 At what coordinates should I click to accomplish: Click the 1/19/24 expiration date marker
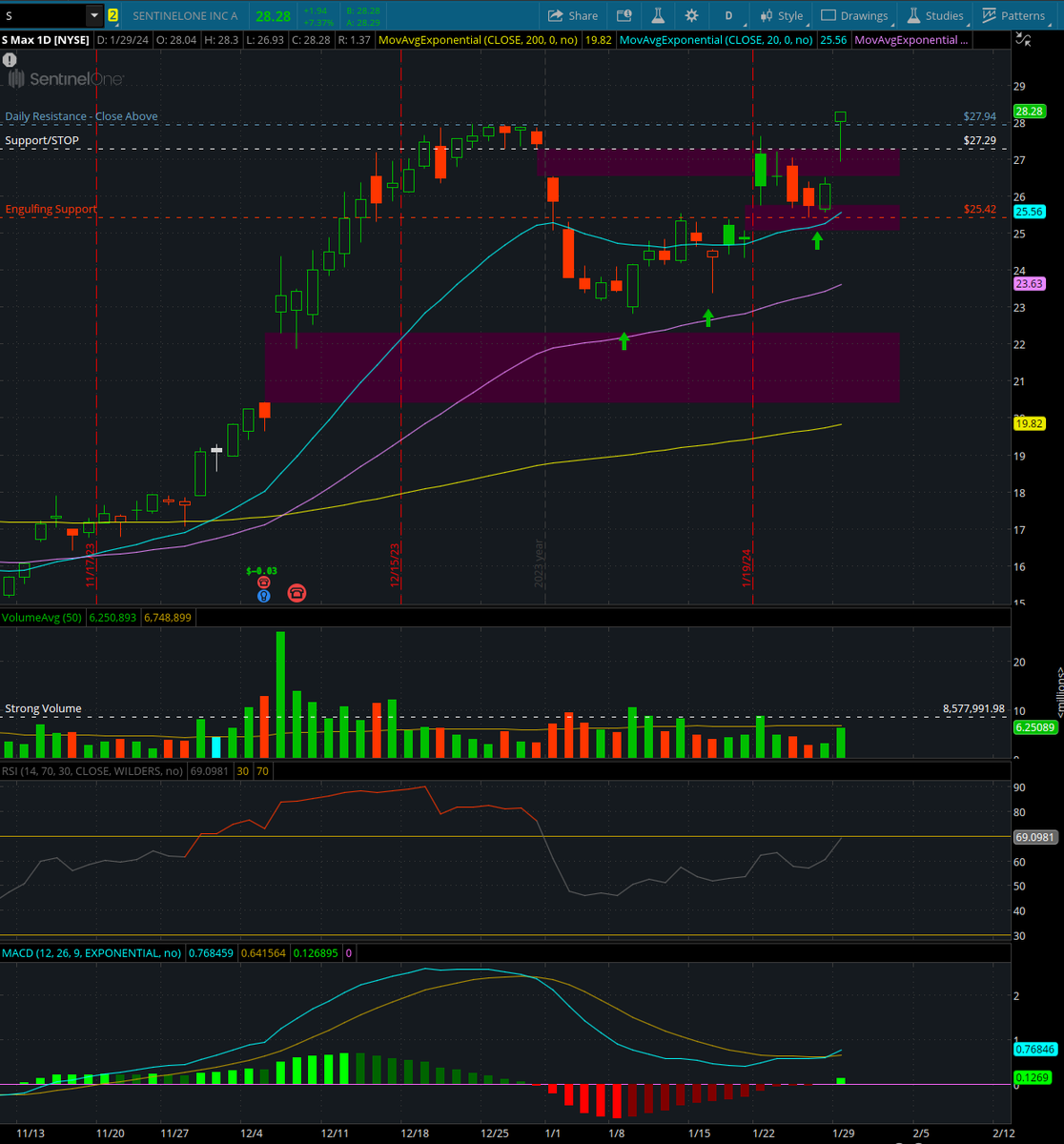747,569
